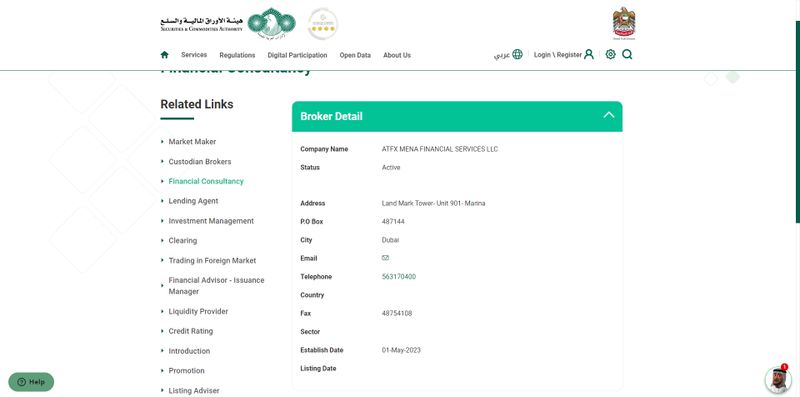The width and height of the screenshot is (800, 397).
Task: Open the Promotion link
Action: pos(187,370)
